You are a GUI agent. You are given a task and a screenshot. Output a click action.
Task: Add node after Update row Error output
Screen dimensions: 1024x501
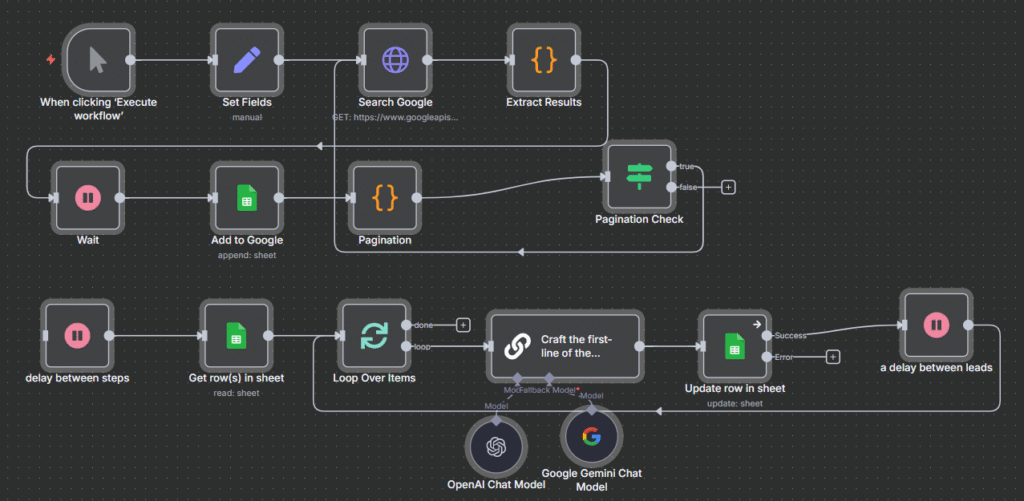(832, 357)
